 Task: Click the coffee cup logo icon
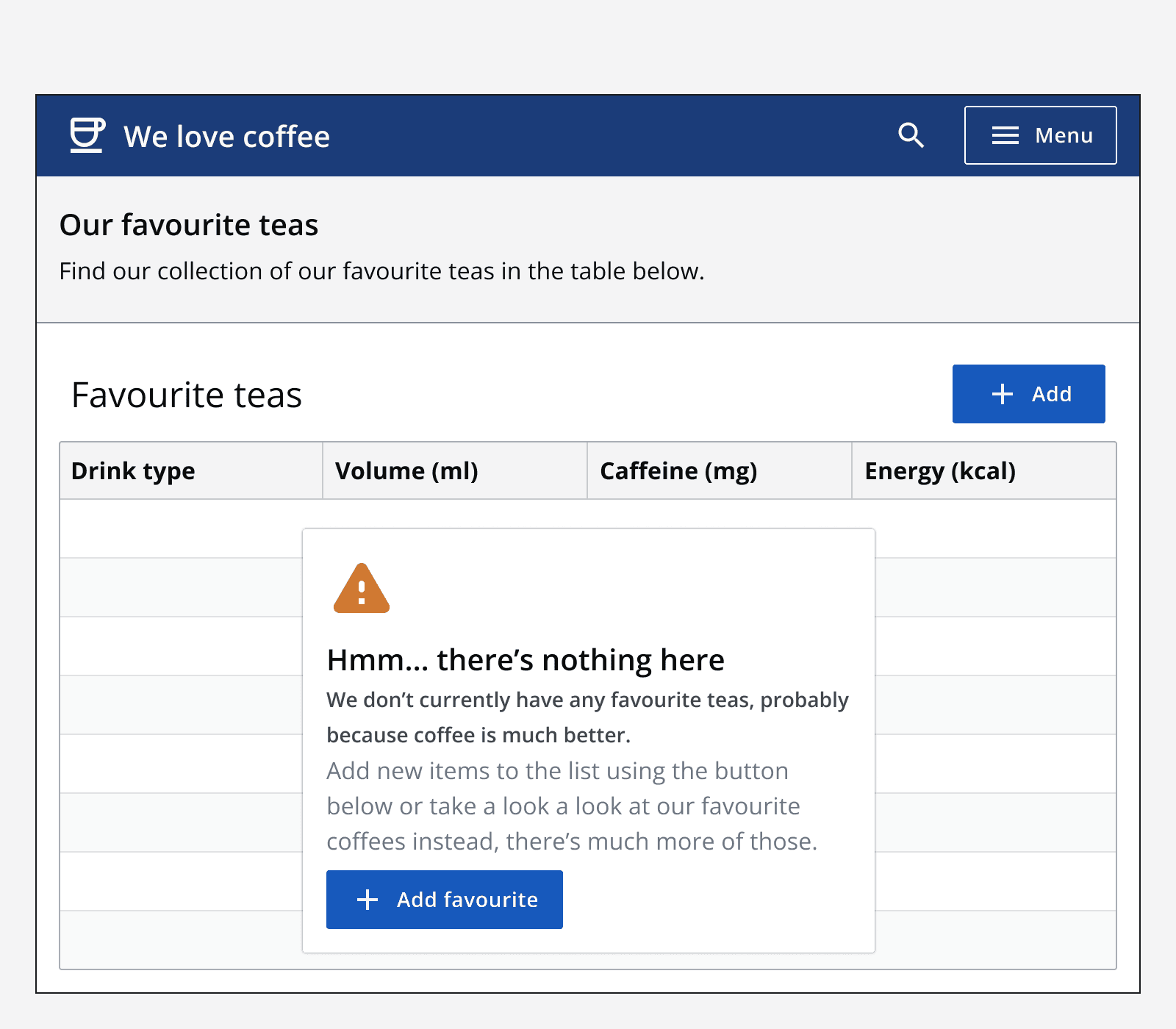tap(86, 135)
